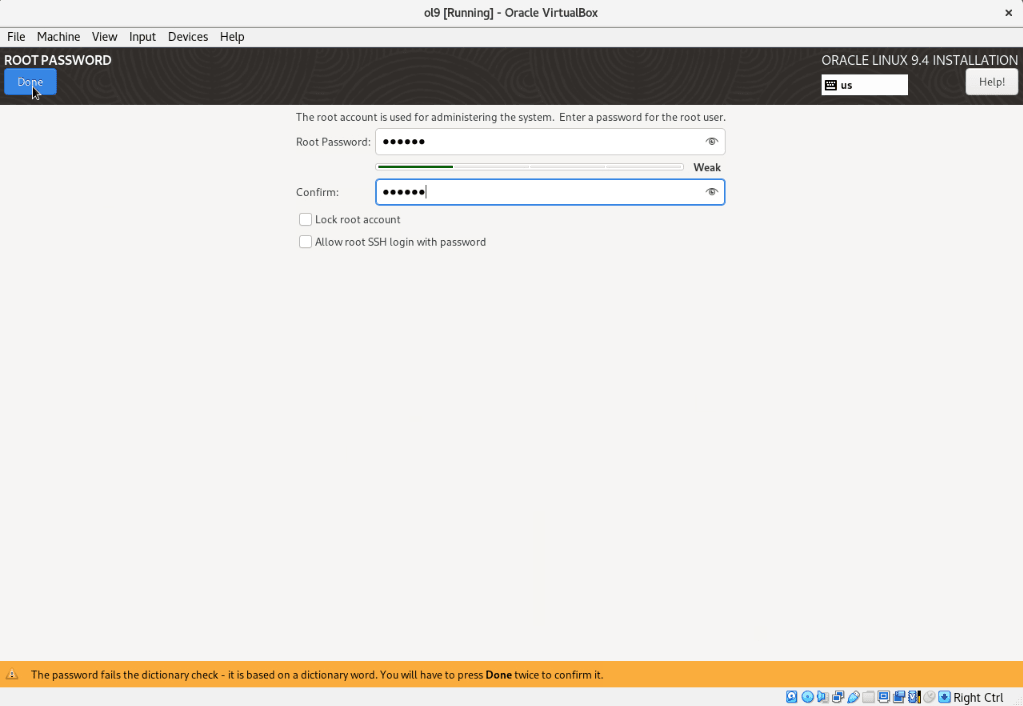Screen dimensions: 1023x706
Task: Open the Devices menu
Action: pyautogui.click(x=188, y=37)
